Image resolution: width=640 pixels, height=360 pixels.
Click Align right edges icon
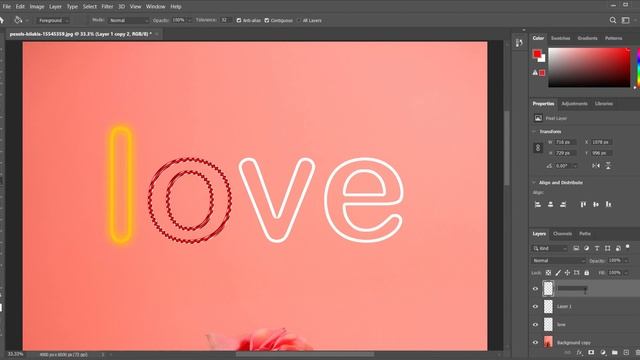(x=563, y=204)
